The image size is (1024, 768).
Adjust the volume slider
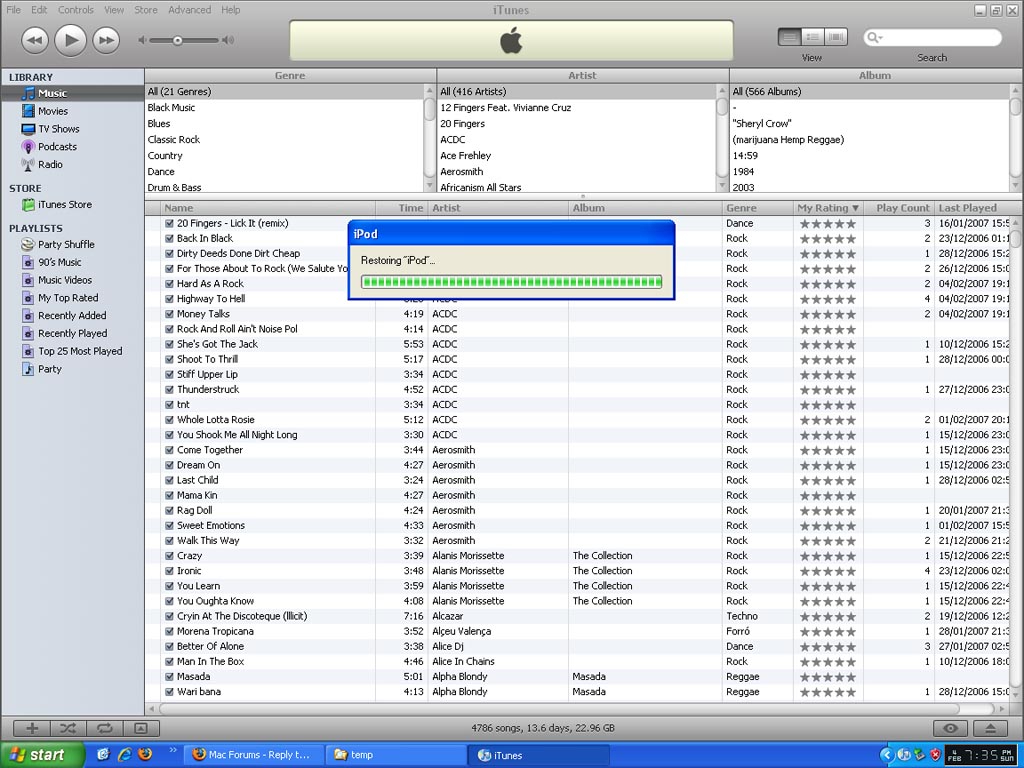178,41
